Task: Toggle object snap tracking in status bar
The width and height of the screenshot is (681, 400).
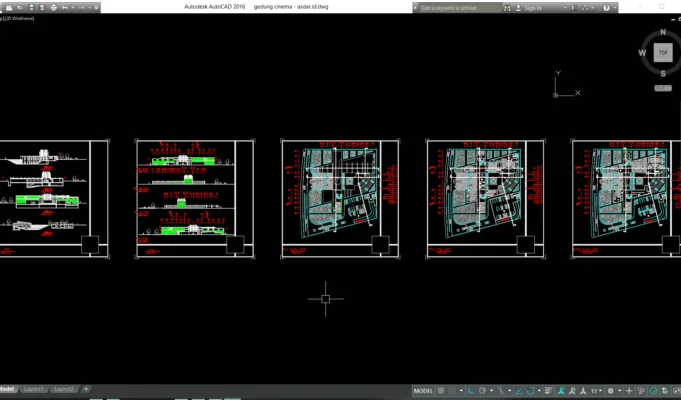Action: [518, 391]
